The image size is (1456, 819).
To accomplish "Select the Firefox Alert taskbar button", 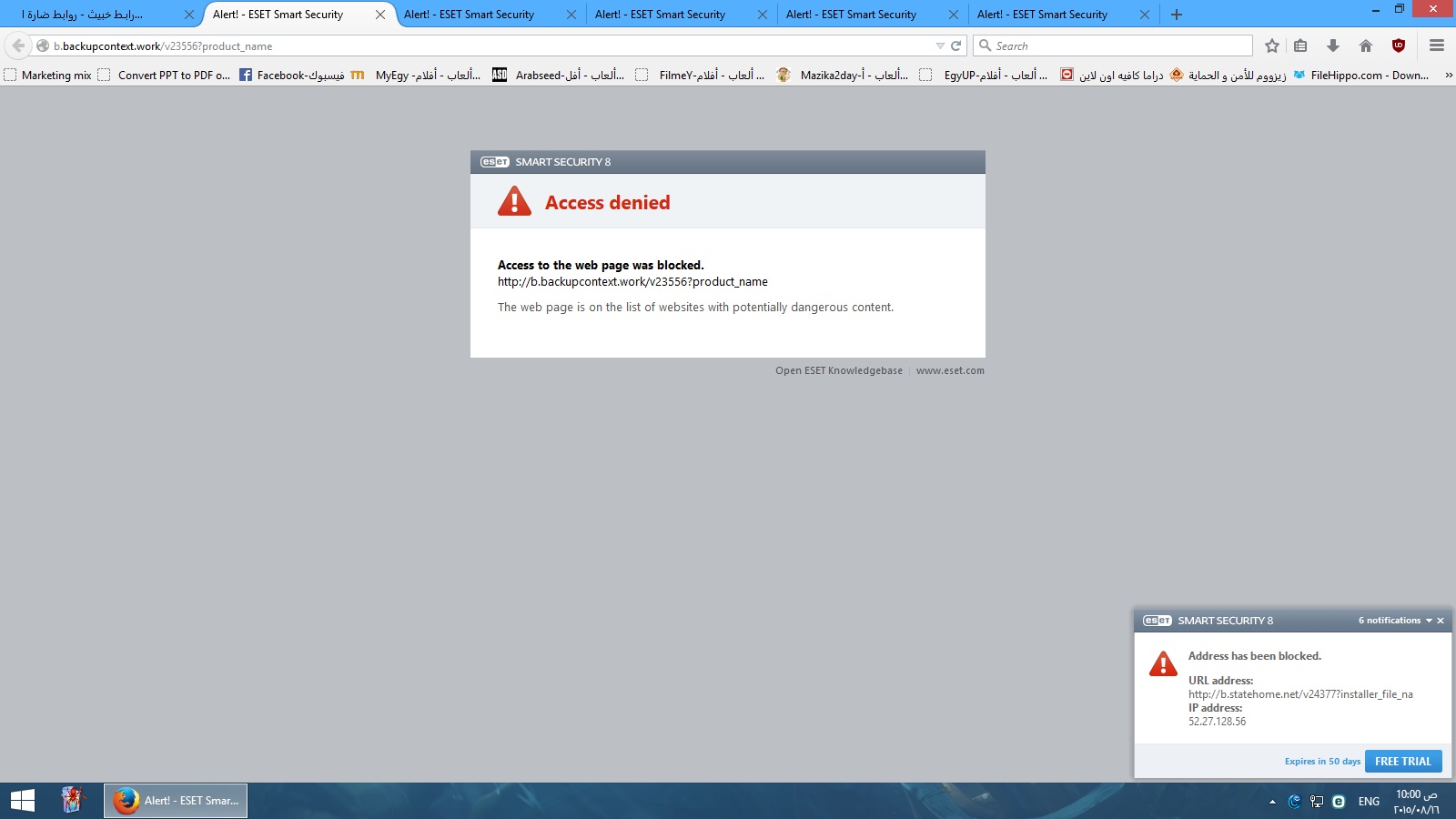I will [x=176, y=801].
